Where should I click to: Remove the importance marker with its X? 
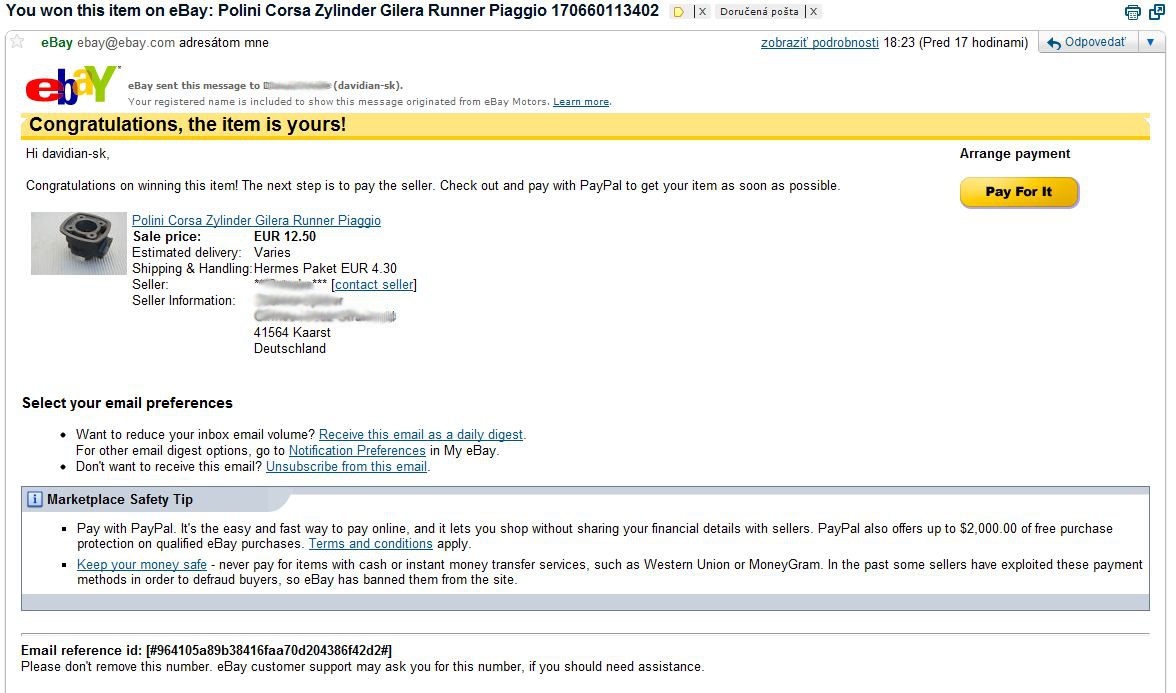(x=702, y=12)
